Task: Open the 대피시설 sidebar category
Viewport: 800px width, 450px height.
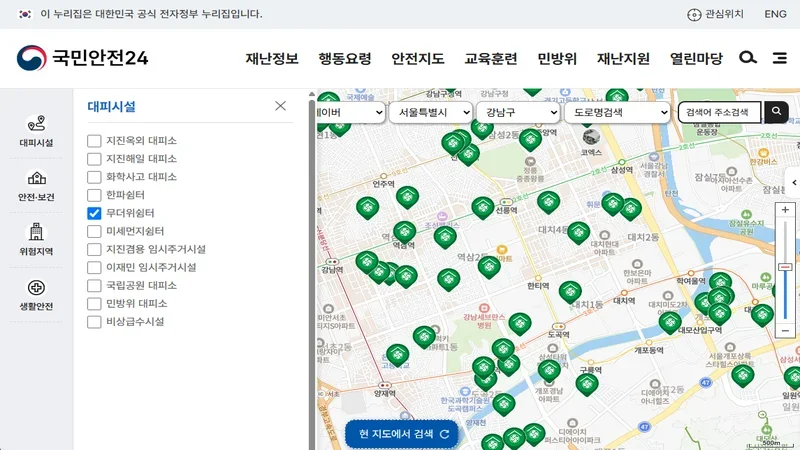Action: point(36,131)
